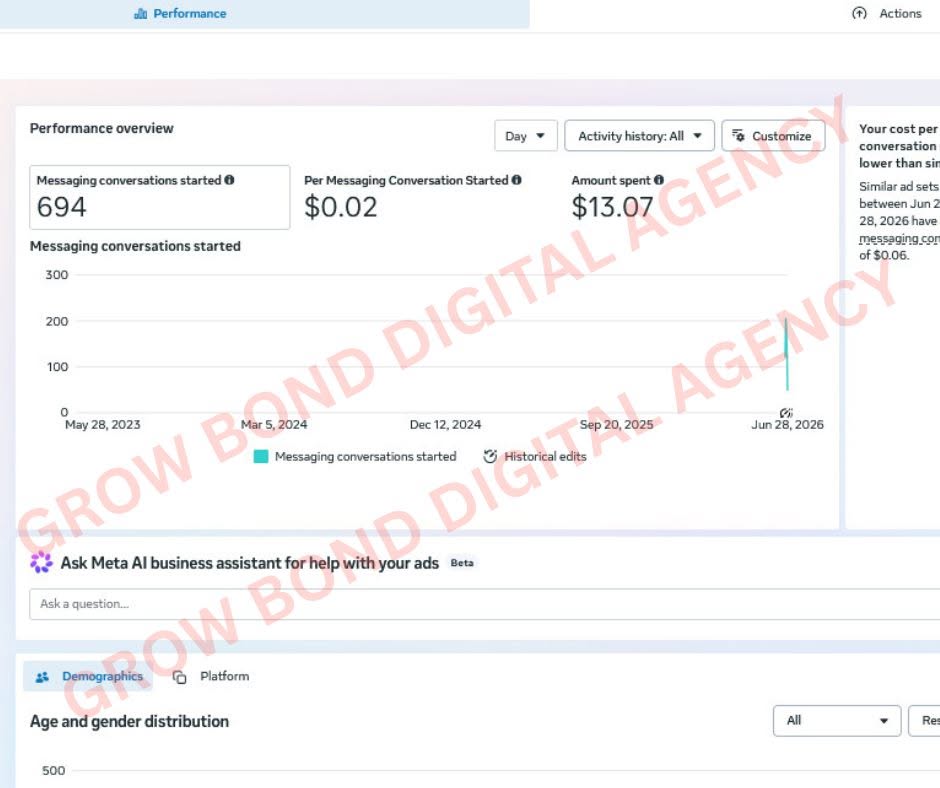Click the May 28, 2023 axis date label
Viewport: 940px width, 788px height.
103,425
